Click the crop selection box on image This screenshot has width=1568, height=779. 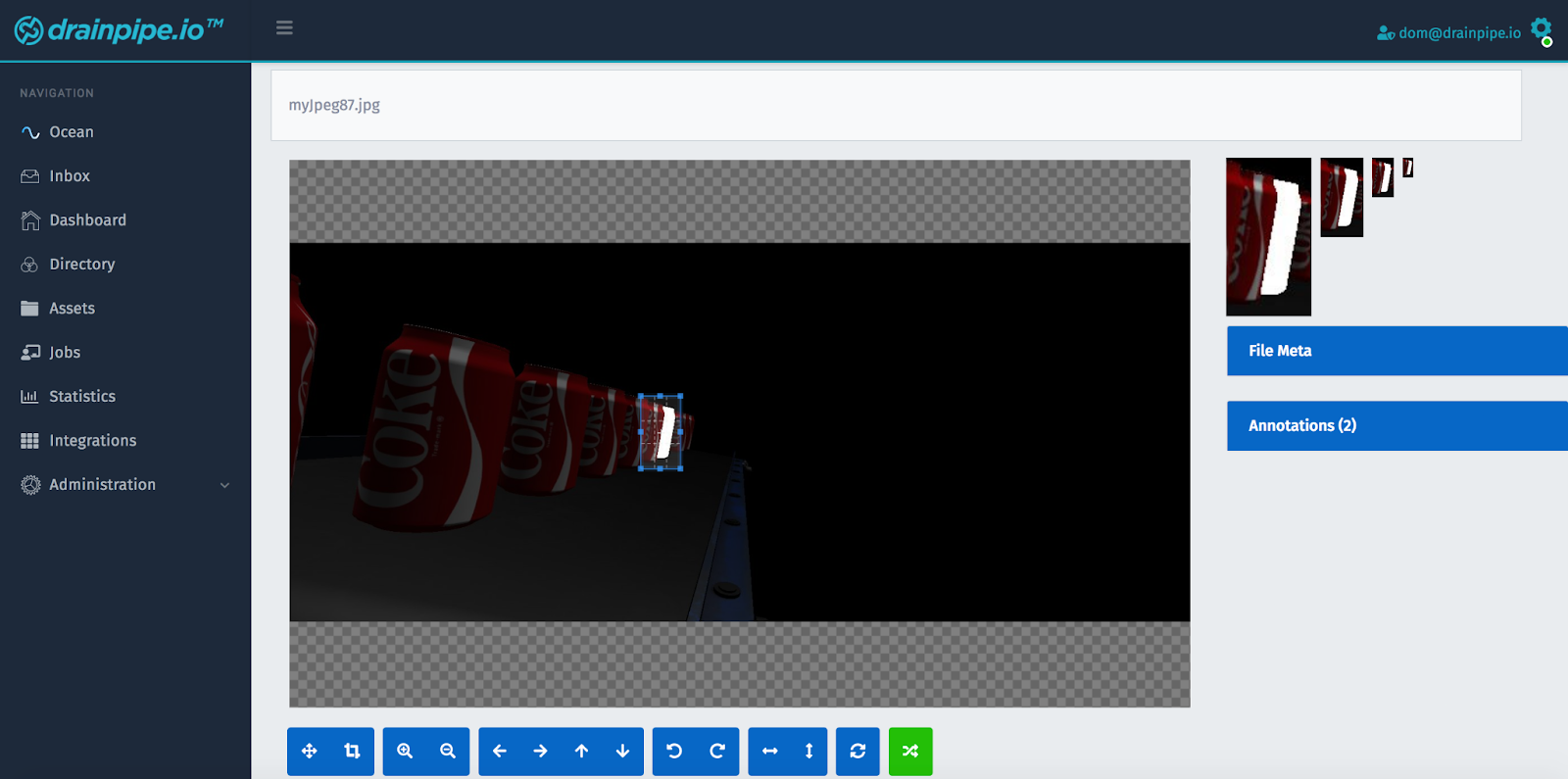tap(661, 432)
